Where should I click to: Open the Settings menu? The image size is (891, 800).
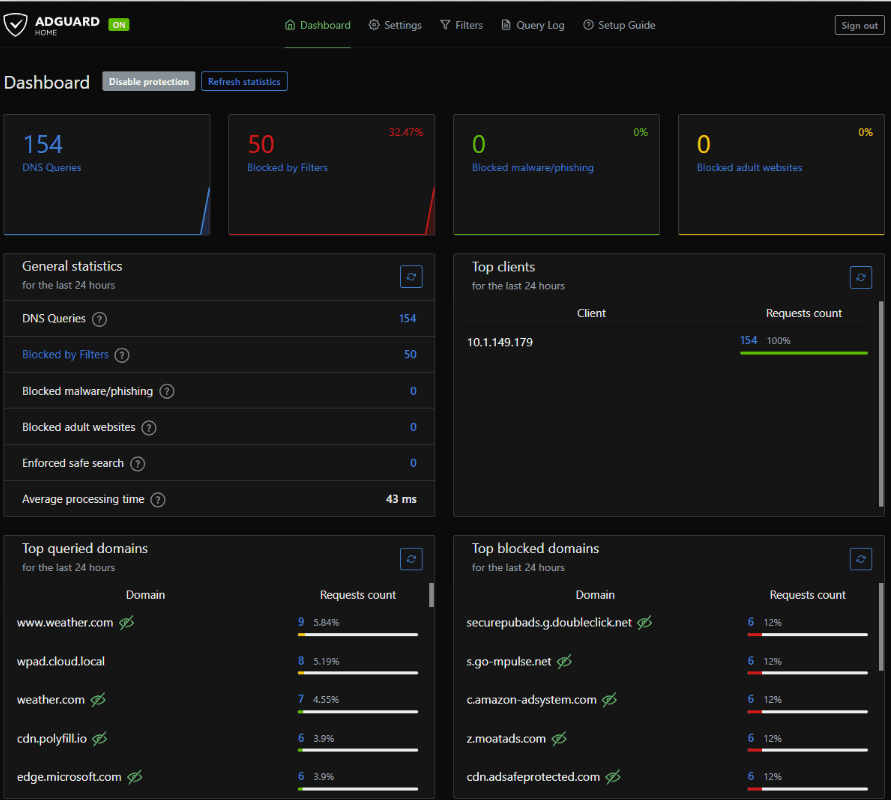point(395,25)
